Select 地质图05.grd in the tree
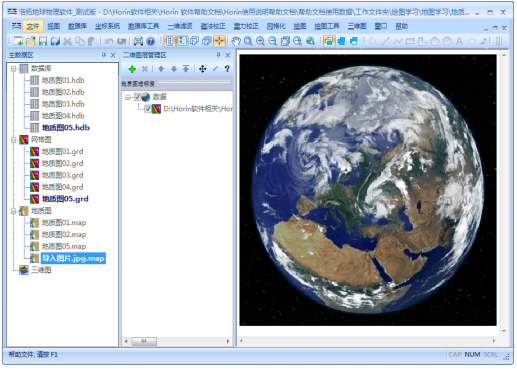The height and width of the screenshot is (371, 517). (65, 199)
